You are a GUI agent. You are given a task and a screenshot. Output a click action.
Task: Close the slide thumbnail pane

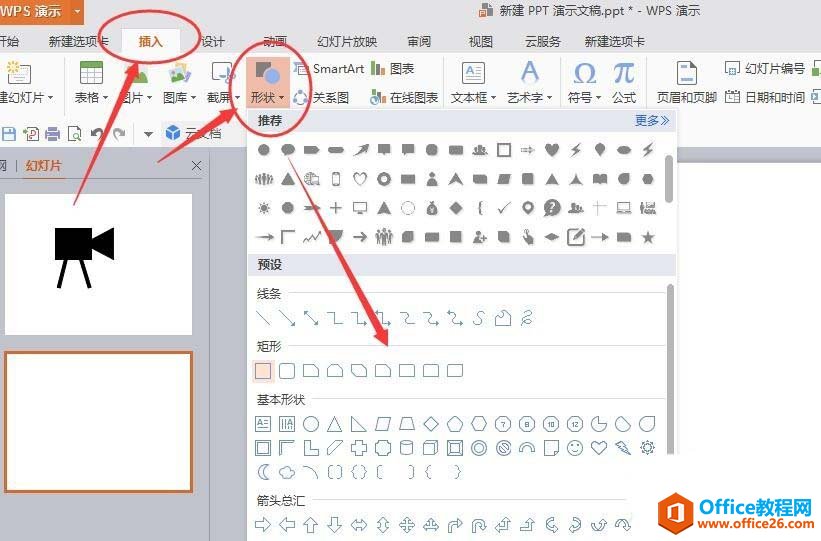pos(196,166)
